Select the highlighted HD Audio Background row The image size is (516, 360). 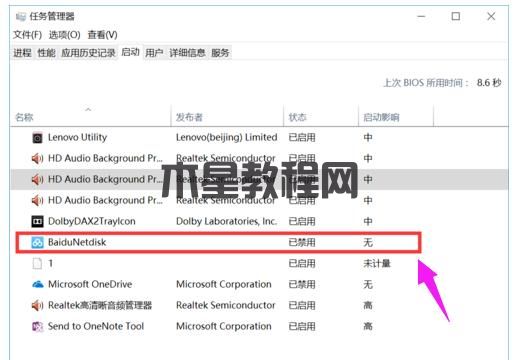(259, 179)
